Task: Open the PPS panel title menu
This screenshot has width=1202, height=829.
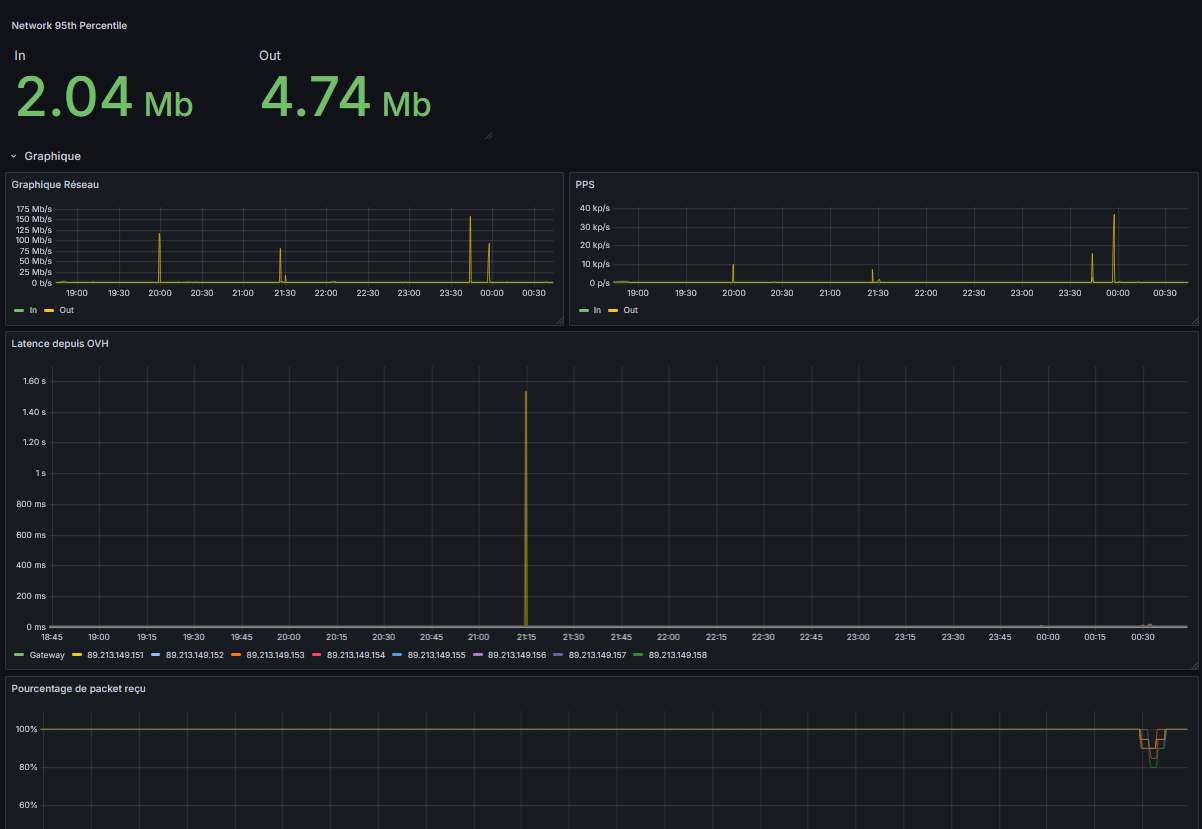Action: pyautogui.click(x=584, y=184)
